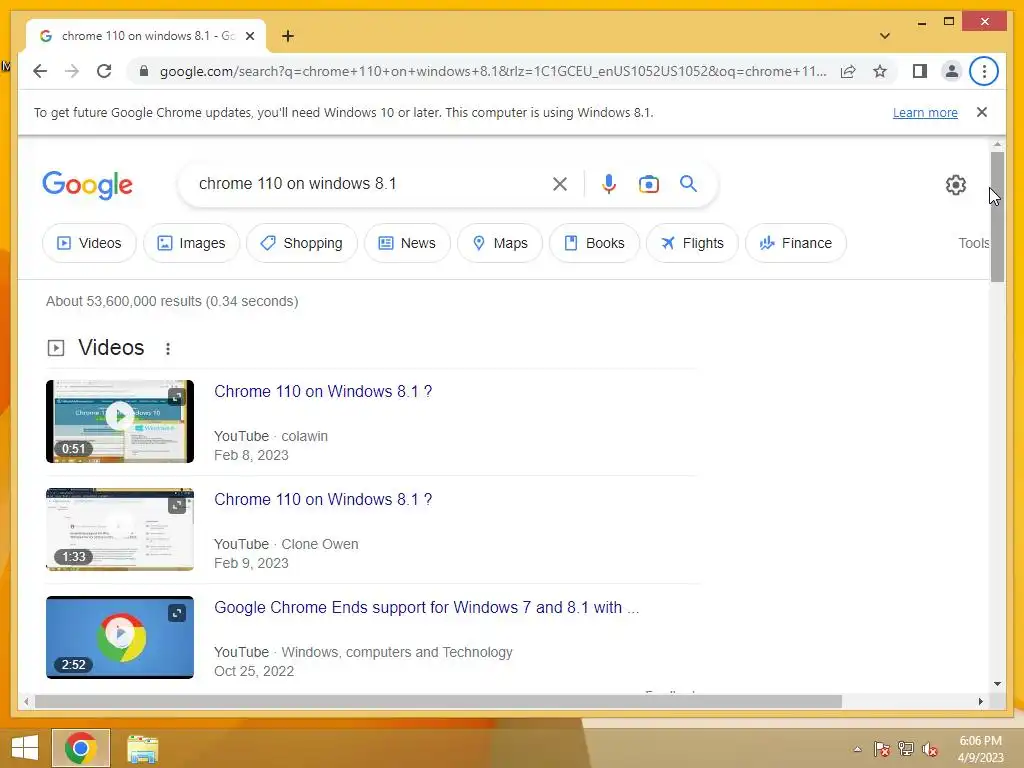
Task: Open Clone Owen's 'Chrome 110 on Windows 8.1' link
Action: tap(323, 499)
